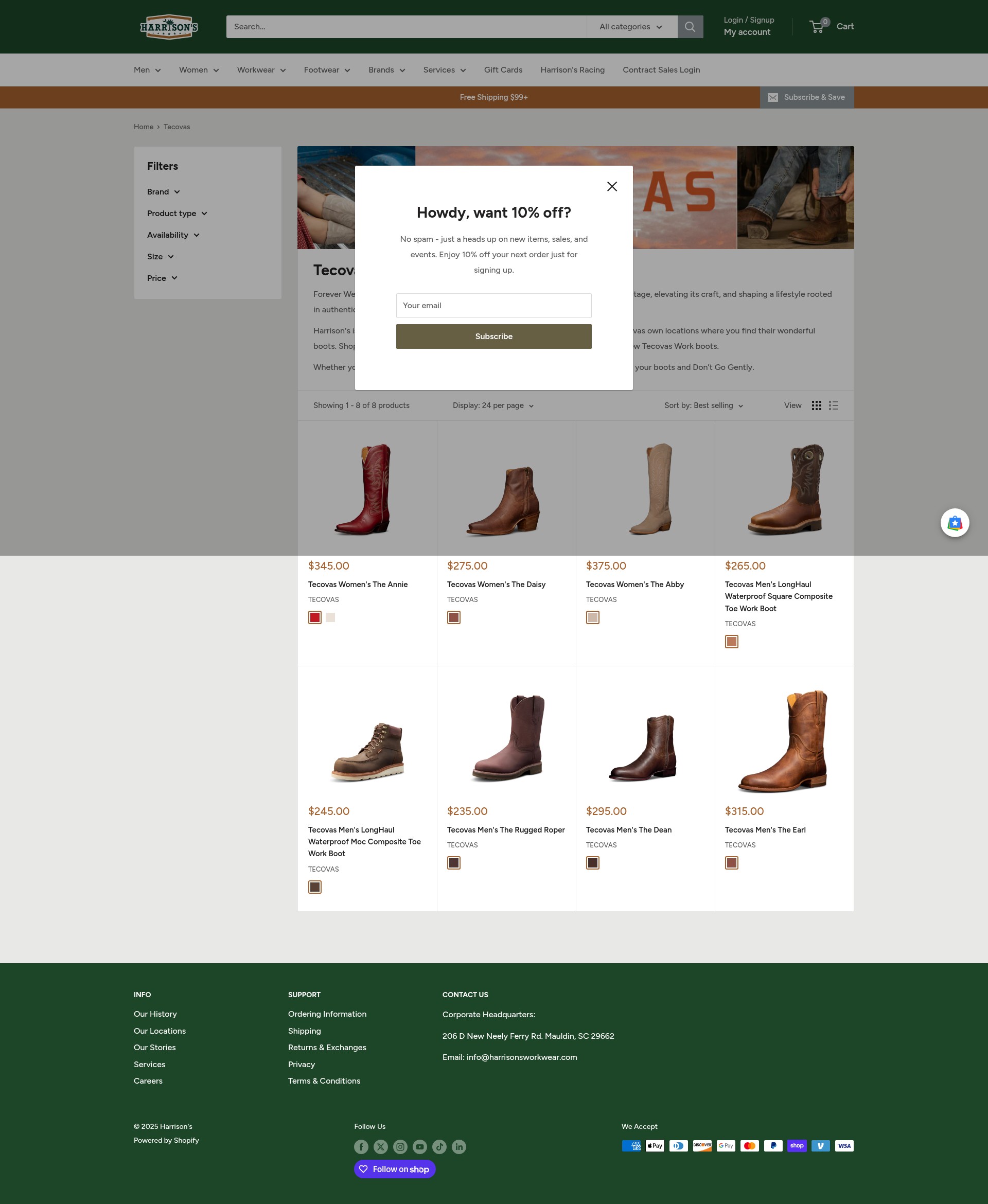This screenshot has width=988, height=1204.
Task: Click the popup Subscribe button
Action: [x=493, y=337]
